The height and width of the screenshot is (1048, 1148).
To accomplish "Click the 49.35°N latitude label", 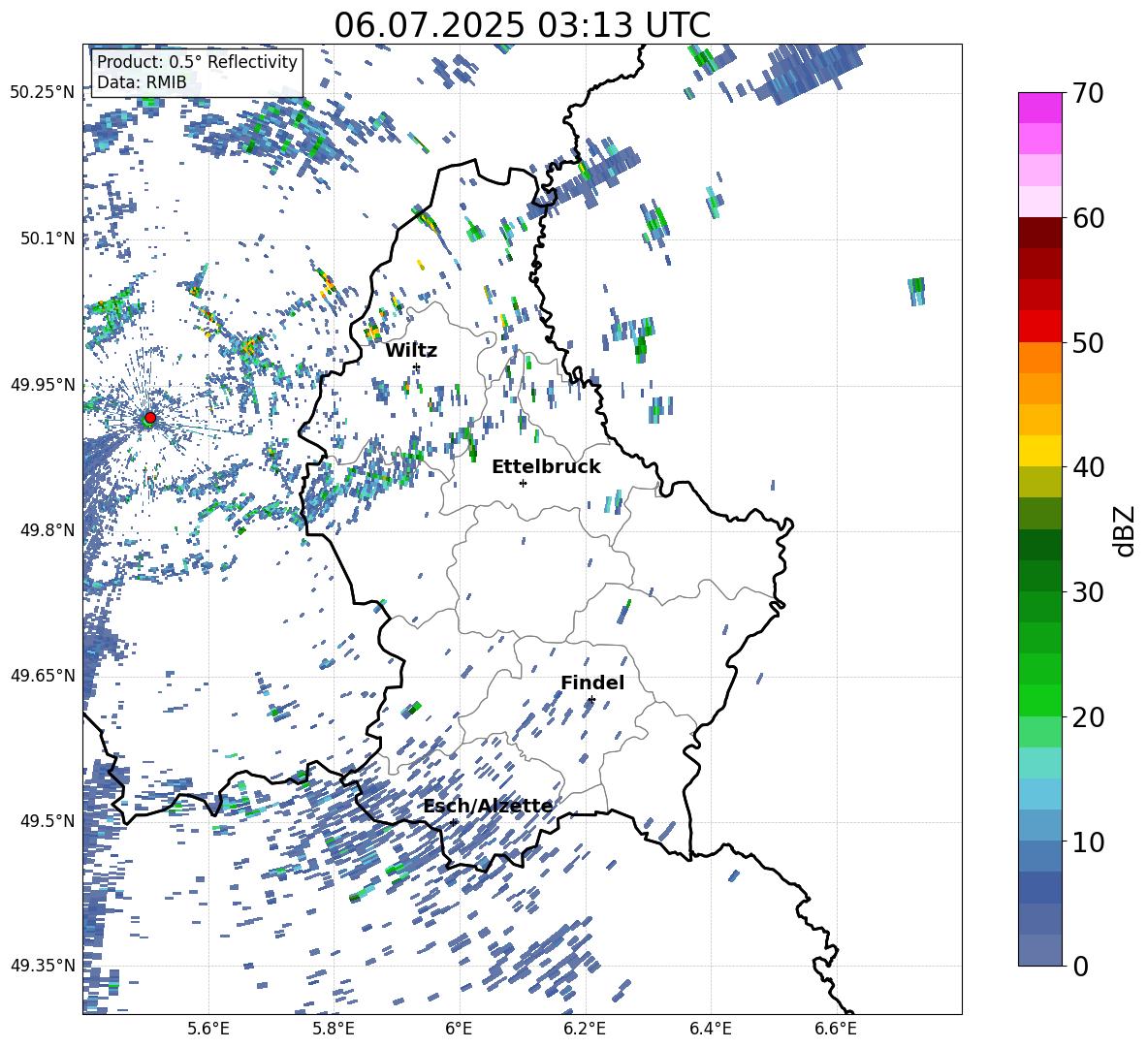I will click(x=43, y=966).
